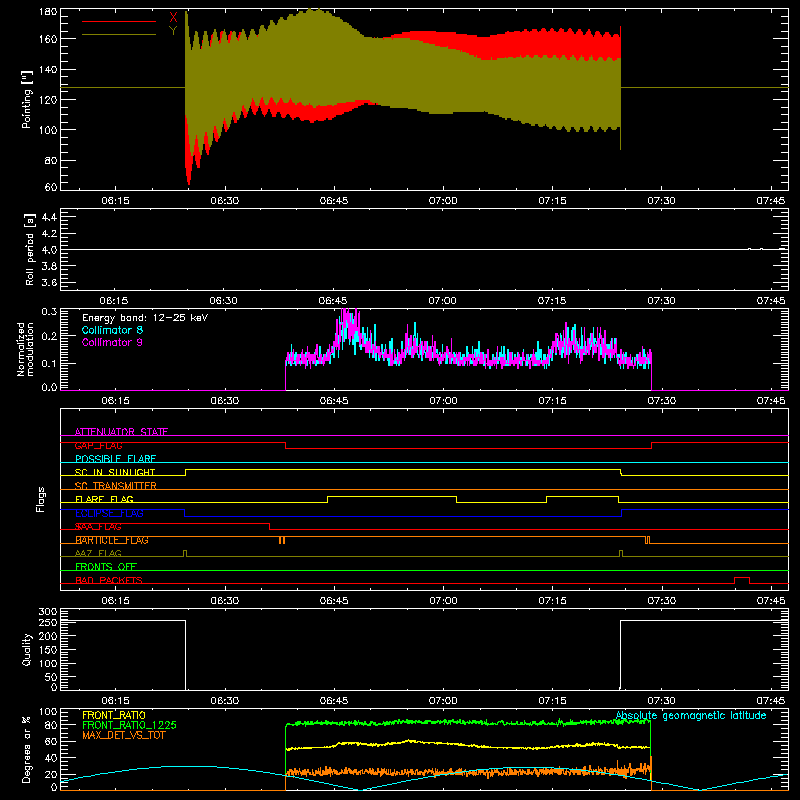The height and width of the screenshot is (800, 800).
Task: Click the PARTICLE_FLAG label
Action: tap(112, 540)
